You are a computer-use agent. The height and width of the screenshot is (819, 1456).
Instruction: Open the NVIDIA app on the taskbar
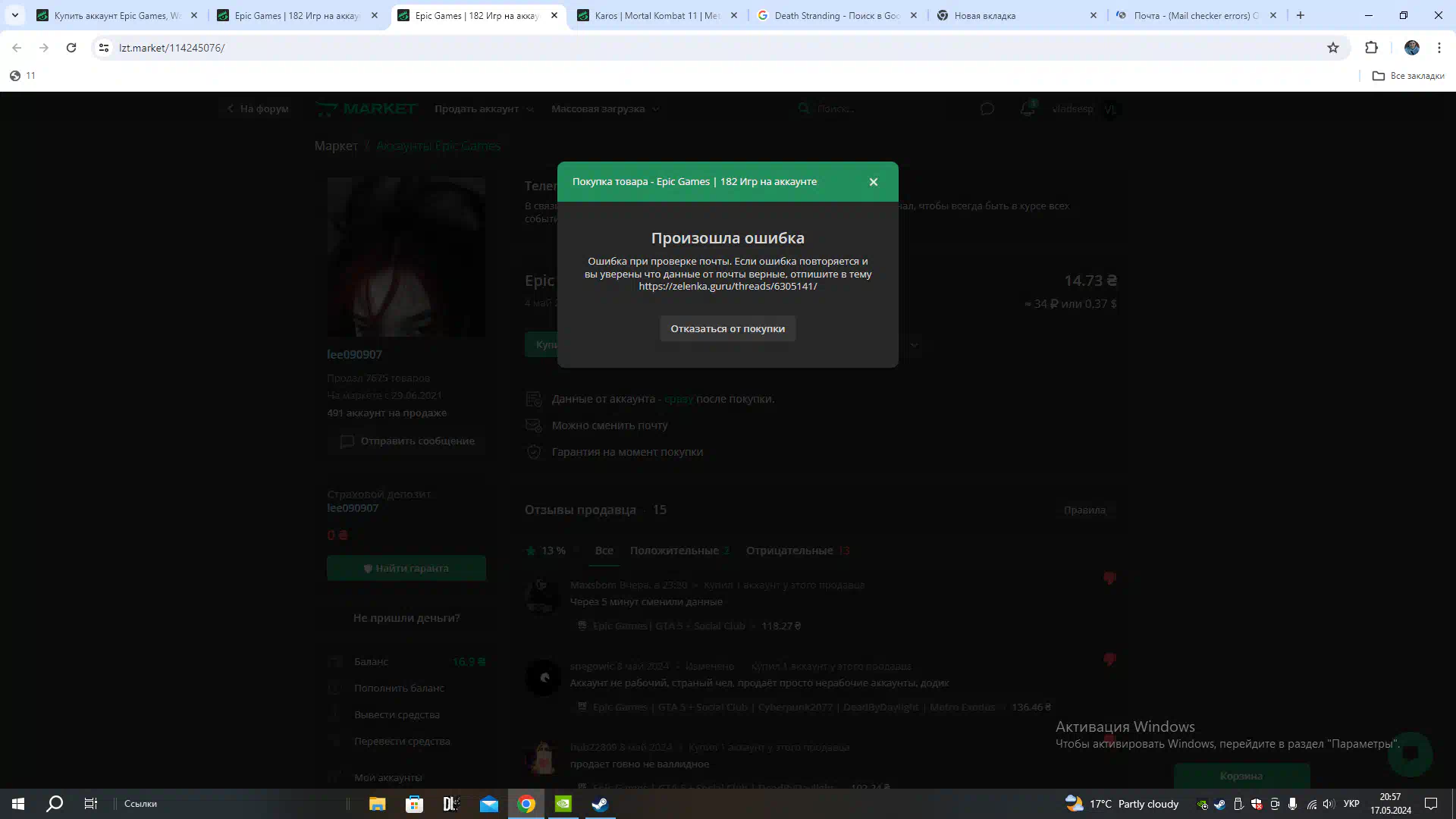tap(563, 804)
